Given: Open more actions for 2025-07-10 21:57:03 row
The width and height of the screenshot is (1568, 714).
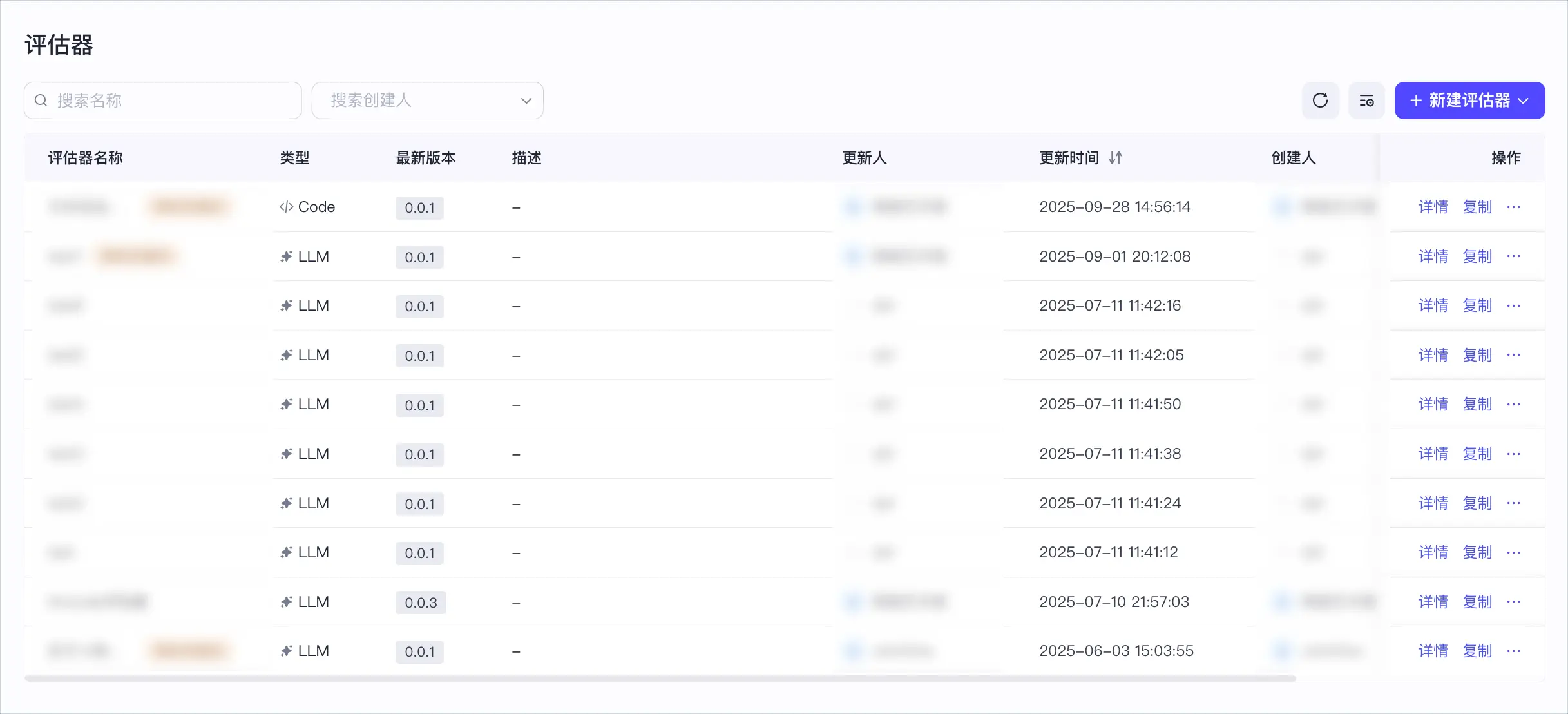Looking at the screenshot, I should click(1513, 602).
